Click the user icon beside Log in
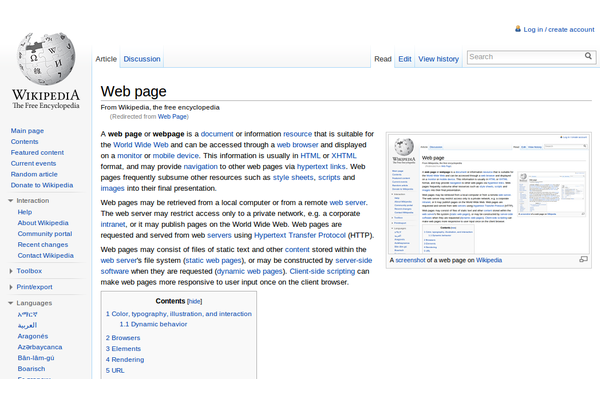 click(x=518, y=29)
